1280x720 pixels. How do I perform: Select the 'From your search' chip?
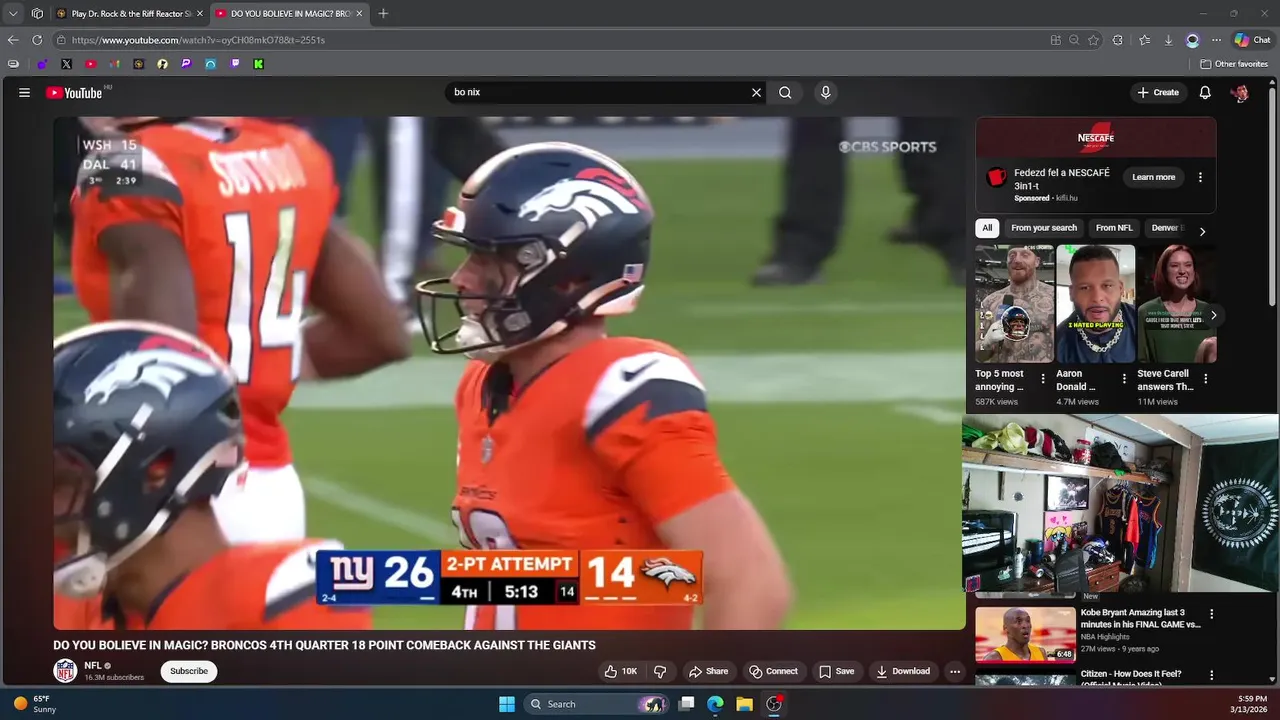1044,228
